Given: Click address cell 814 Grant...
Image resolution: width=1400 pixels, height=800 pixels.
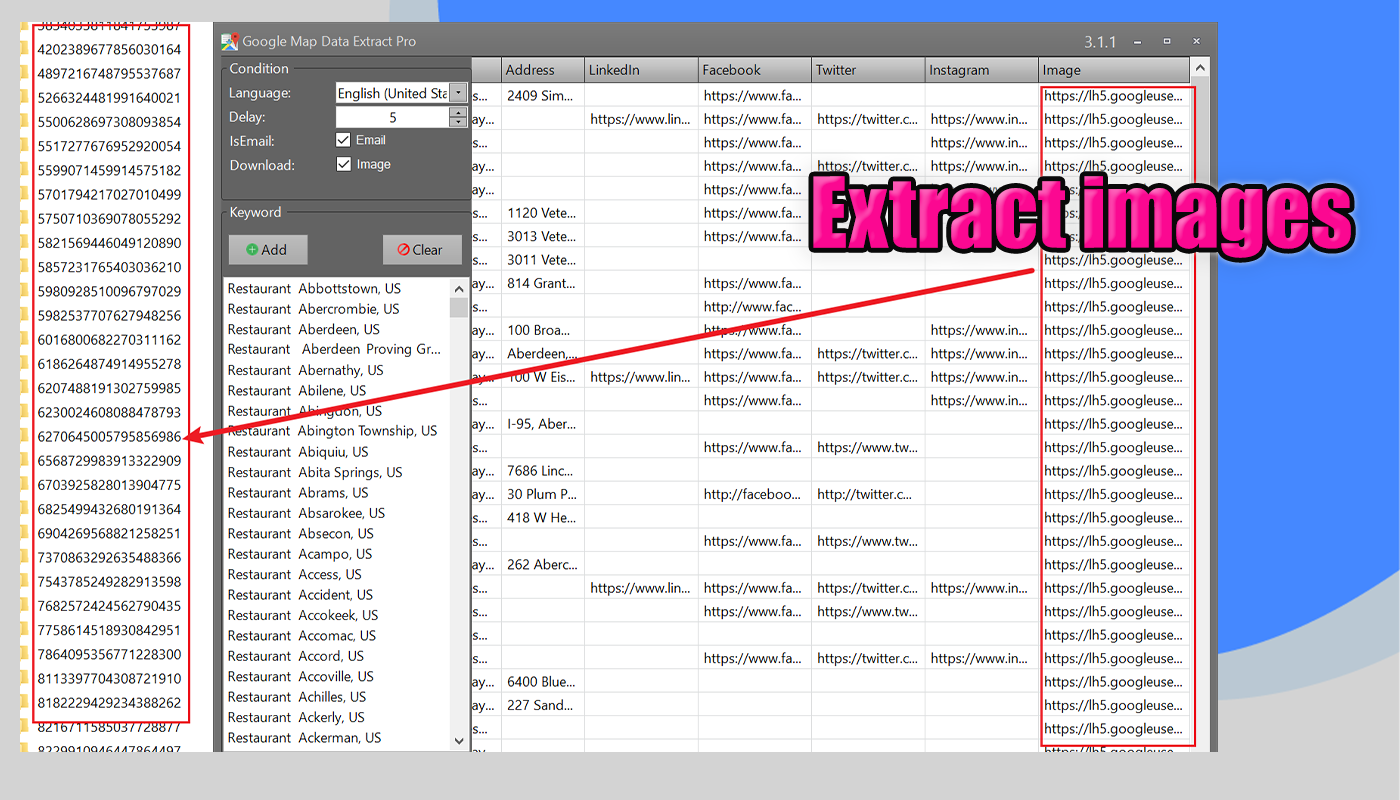Looking at the screenshot, I should 542,283.
